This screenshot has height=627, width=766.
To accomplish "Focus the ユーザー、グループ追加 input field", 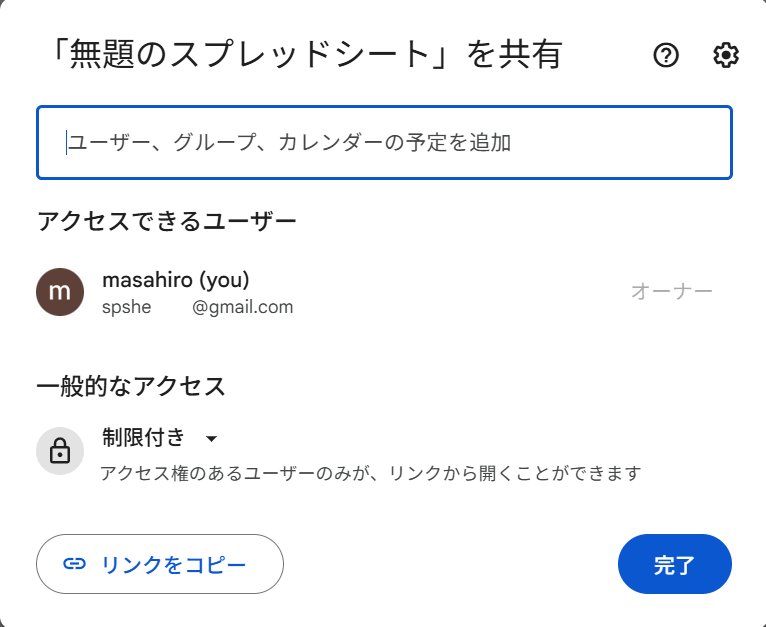I will pos(384,143).
